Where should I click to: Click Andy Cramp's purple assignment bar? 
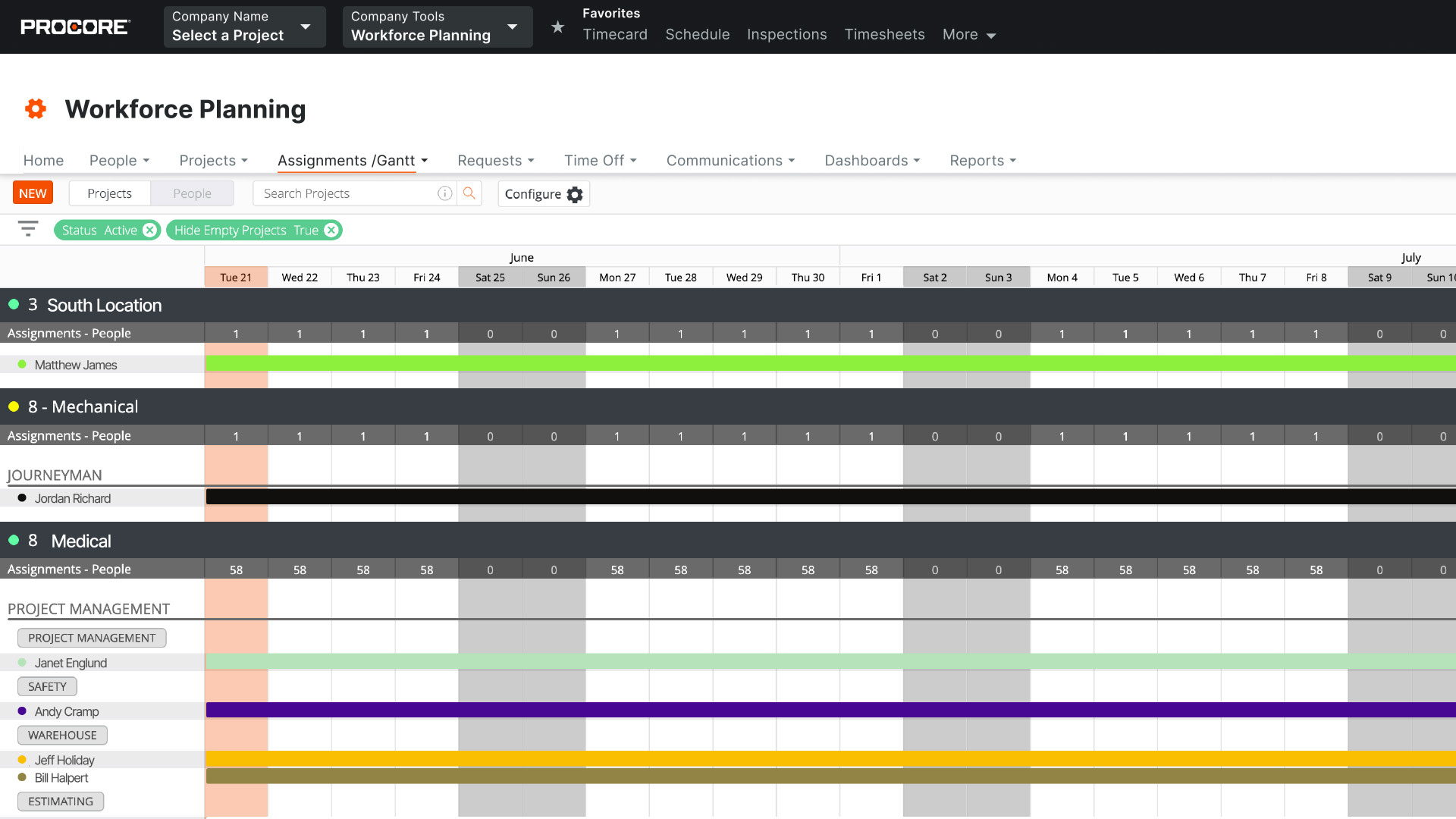click(758, 711)
